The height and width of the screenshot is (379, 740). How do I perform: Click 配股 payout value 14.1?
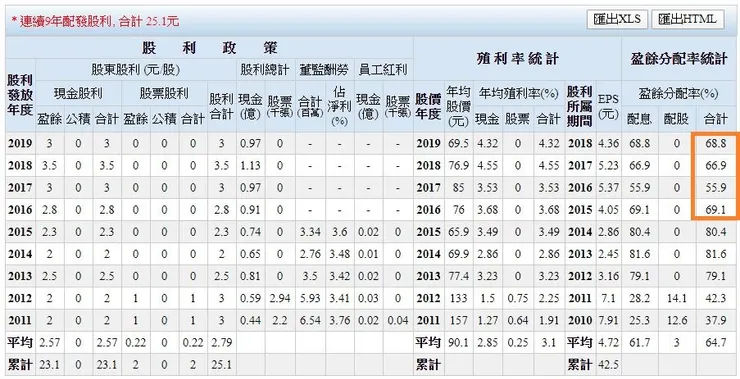coord(677,298)
